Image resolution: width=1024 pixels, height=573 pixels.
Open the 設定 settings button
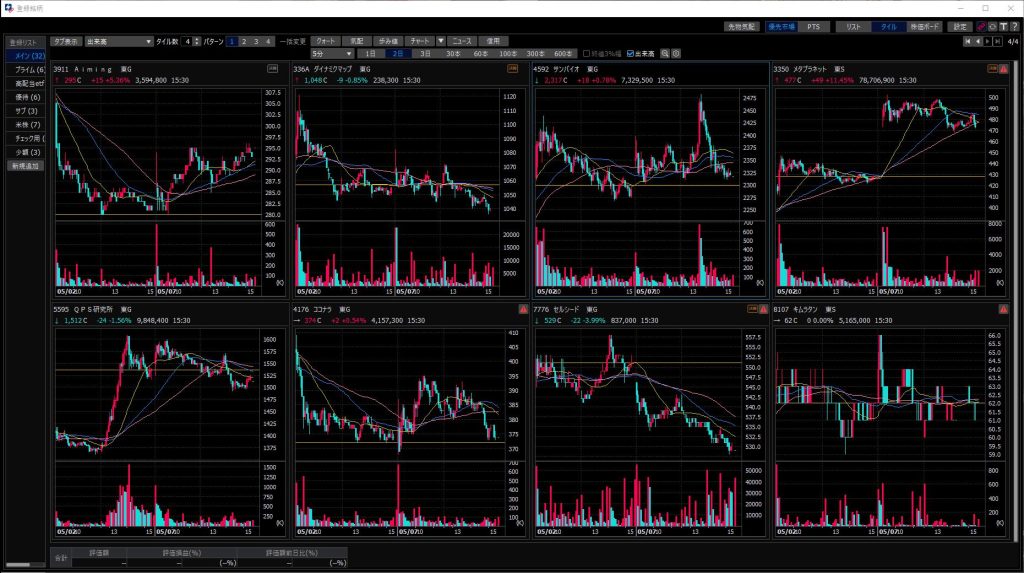click(960, 27)
